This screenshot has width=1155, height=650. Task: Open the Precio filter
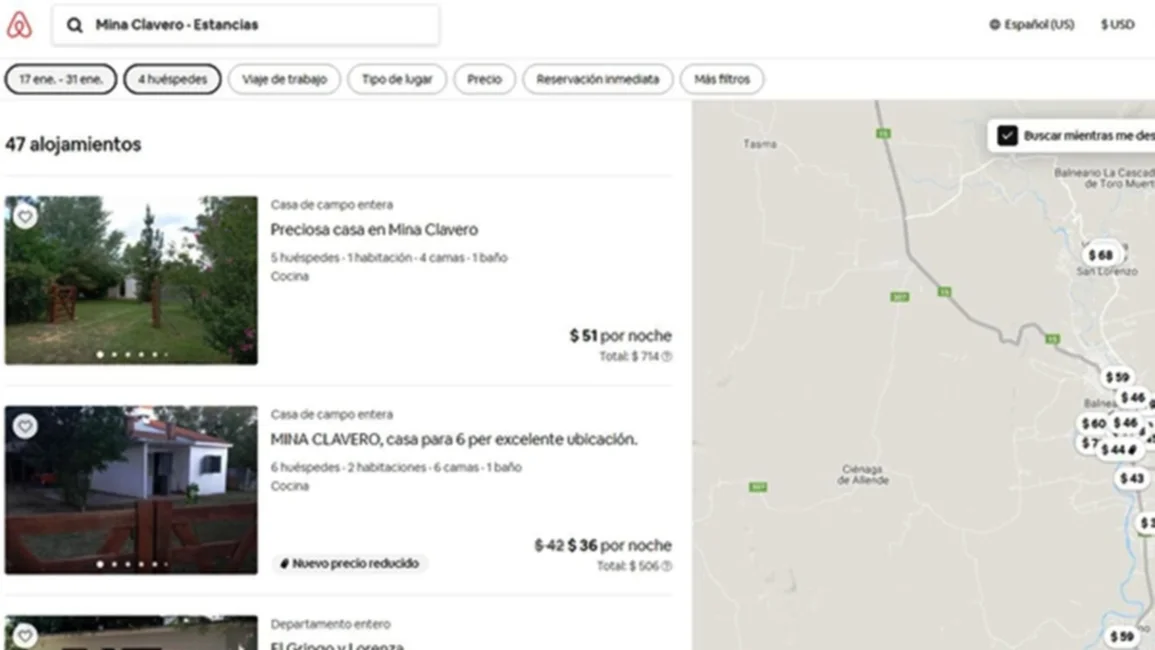(x=485, y=79)
